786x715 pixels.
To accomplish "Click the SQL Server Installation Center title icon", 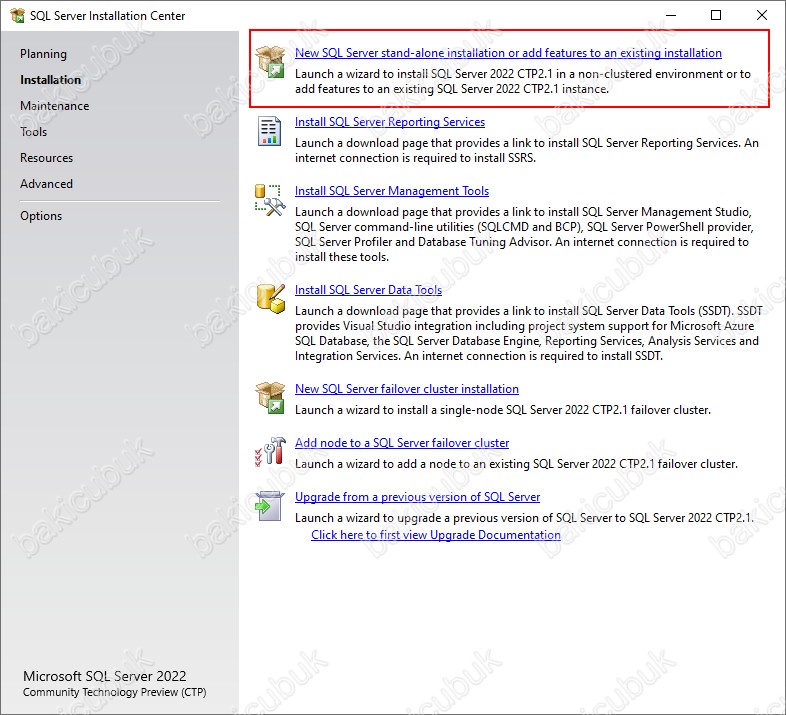I will (17, 16).
